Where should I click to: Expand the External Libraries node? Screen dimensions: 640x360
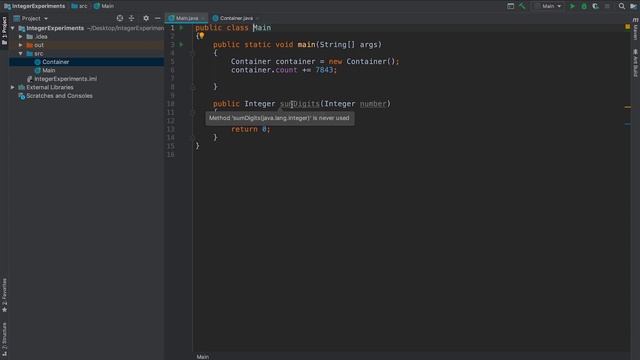(x=13, y=87)
